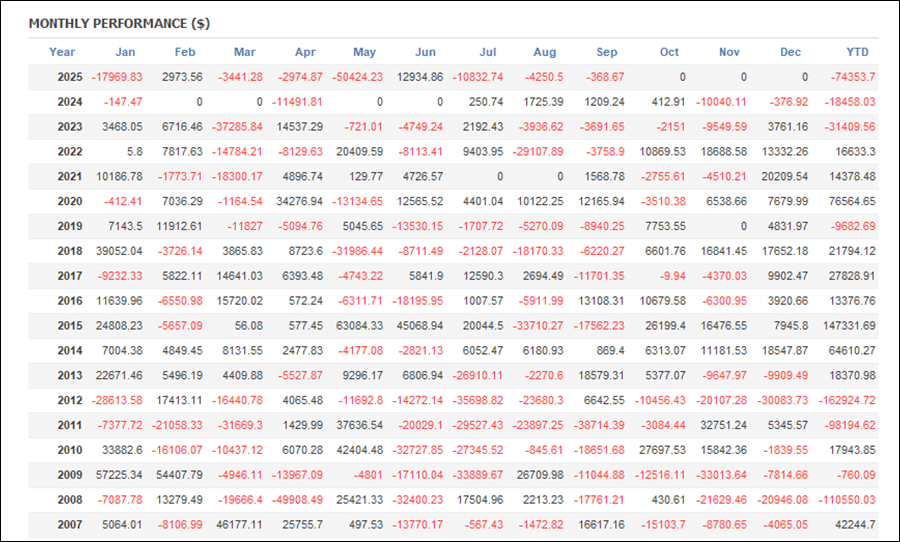Click the 2015 YTD value 147331.69
The height and width of the screenshot is (542, 900).
pyautogui.click(x=846, y=327)
